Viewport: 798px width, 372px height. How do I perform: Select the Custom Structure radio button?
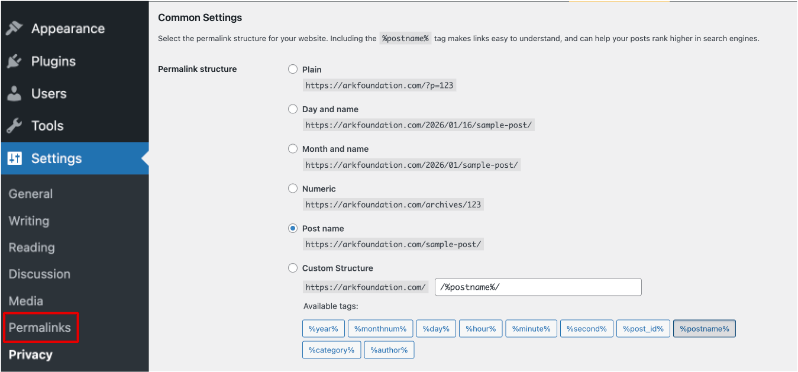click(293, 268)
